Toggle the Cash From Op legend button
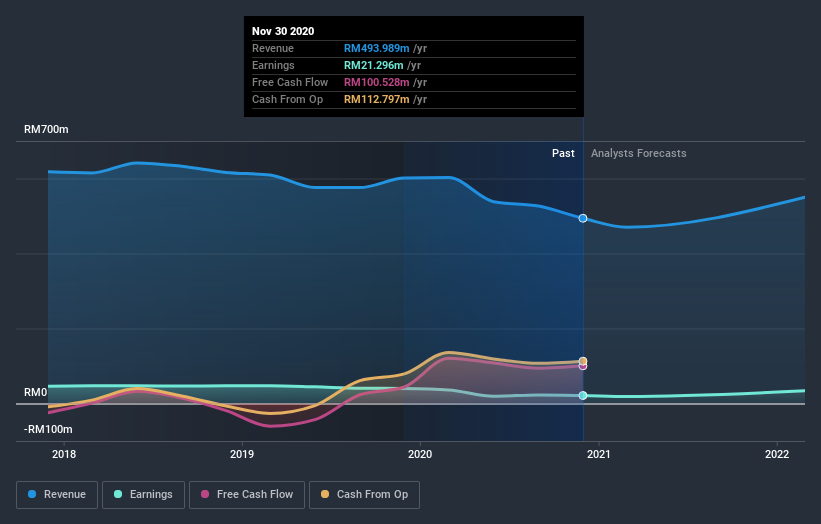 [x=364, y=495]
